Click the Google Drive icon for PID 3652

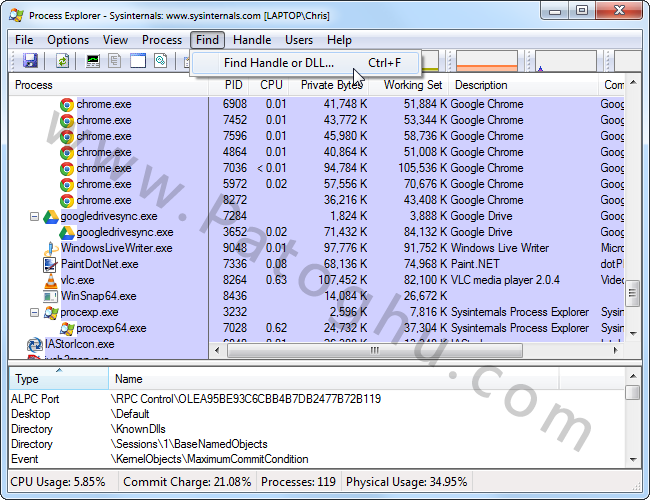coord(67,233)
